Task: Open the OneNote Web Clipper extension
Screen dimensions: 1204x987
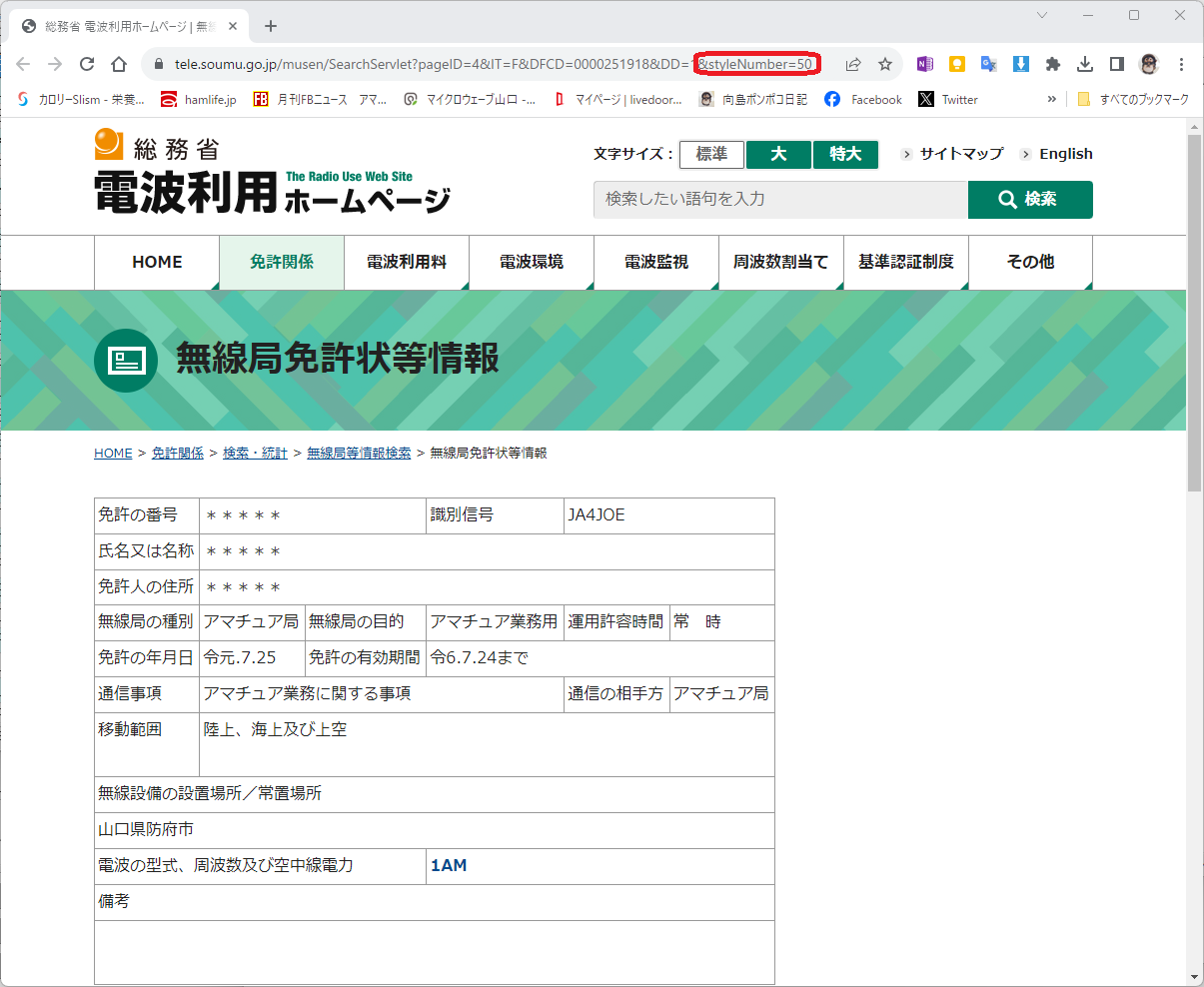Action: coord(924,63)
